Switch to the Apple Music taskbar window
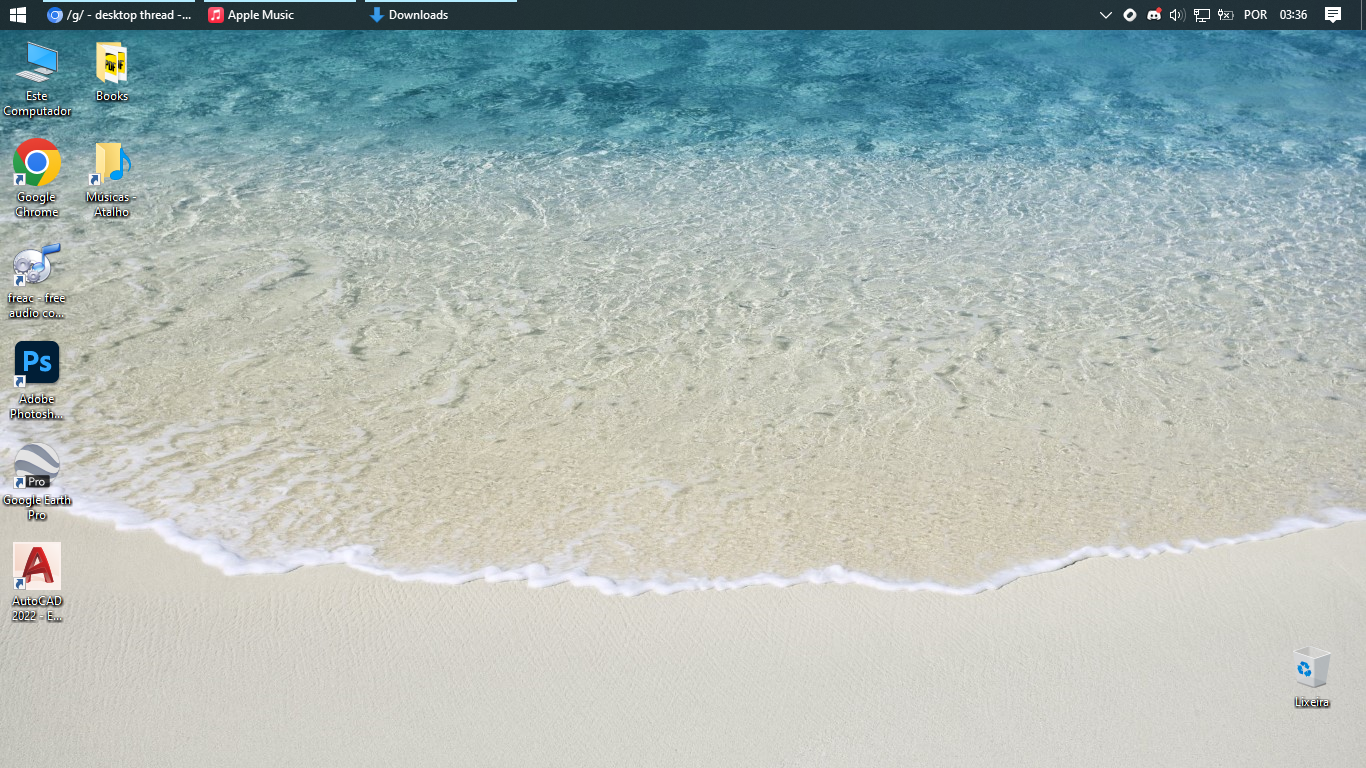The height and width of the screenshot is (768, 1366). point(280,15)
